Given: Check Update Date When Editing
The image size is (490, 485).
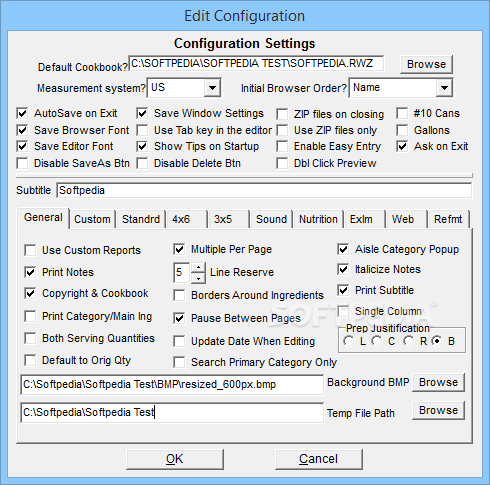Looking at the screenshot, I should pyautogui.click(x=179, y=341).
